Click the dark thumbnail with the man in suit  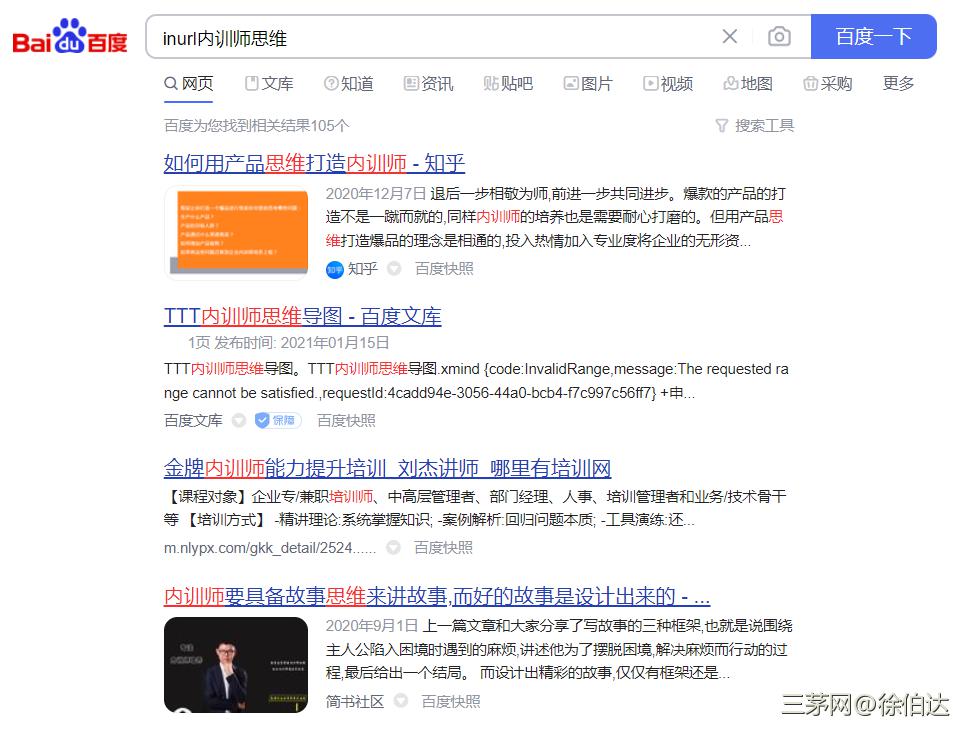tap(236, 665)
